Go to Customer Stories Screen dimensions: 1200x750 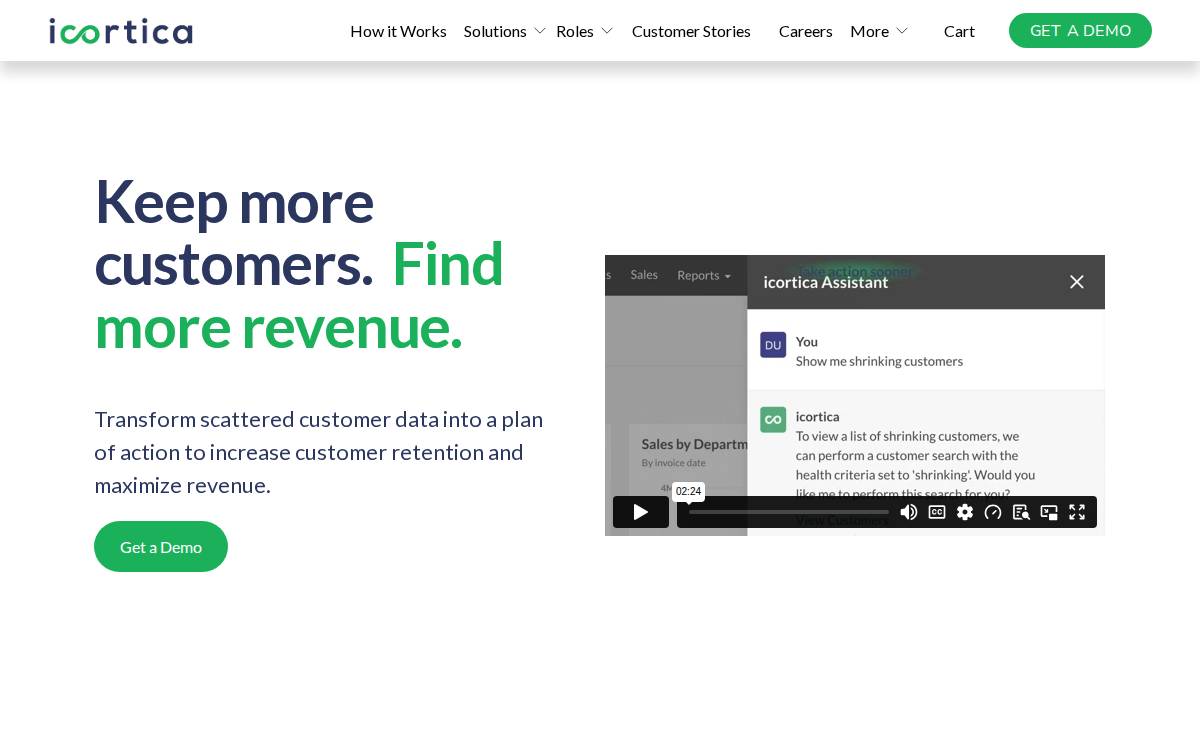click(x=691, y=31)
